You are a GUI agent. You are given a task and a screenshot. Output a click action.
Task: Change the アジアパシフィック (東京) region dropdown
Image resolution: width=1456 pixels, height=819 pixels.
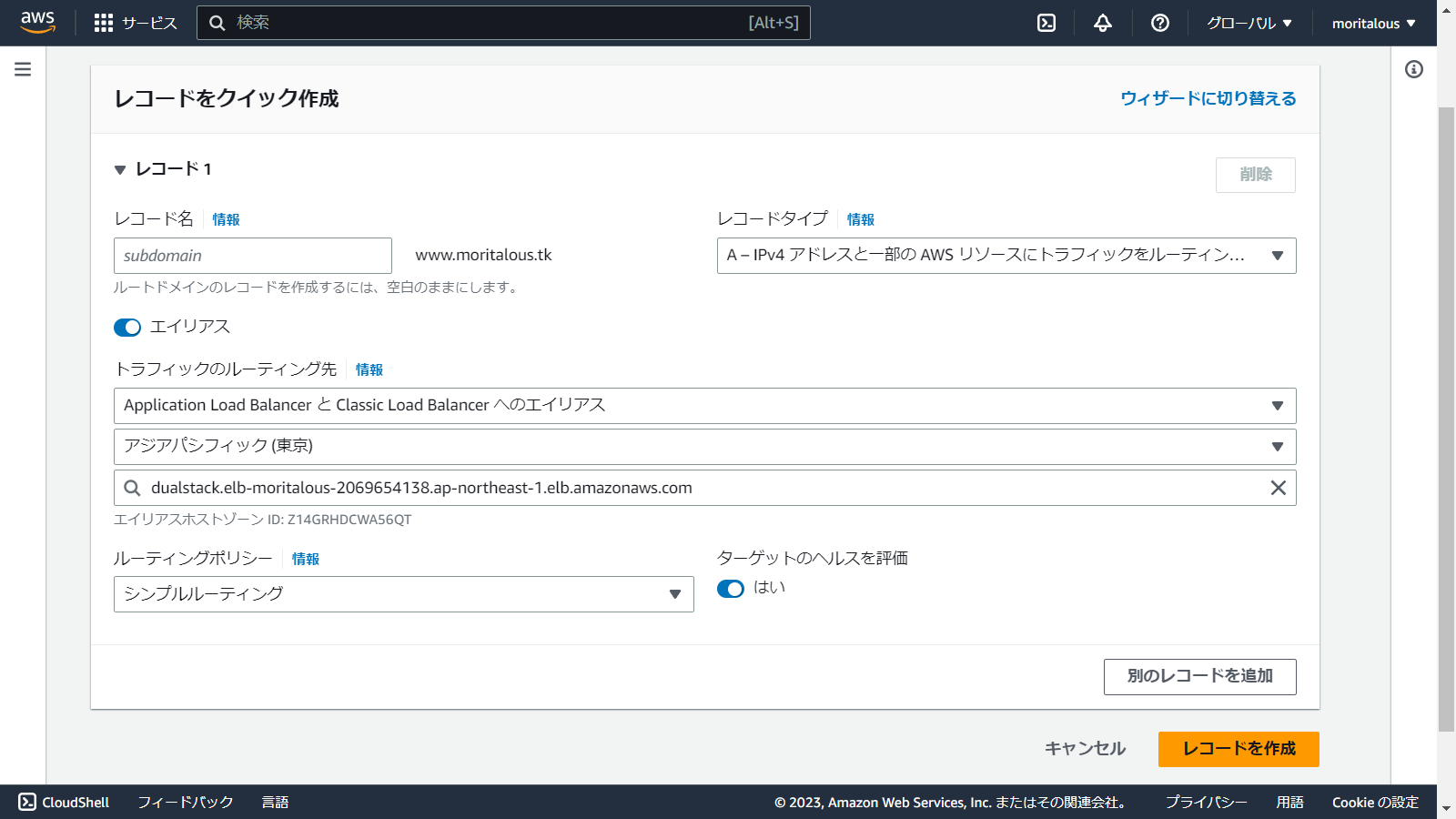point(704,446)
